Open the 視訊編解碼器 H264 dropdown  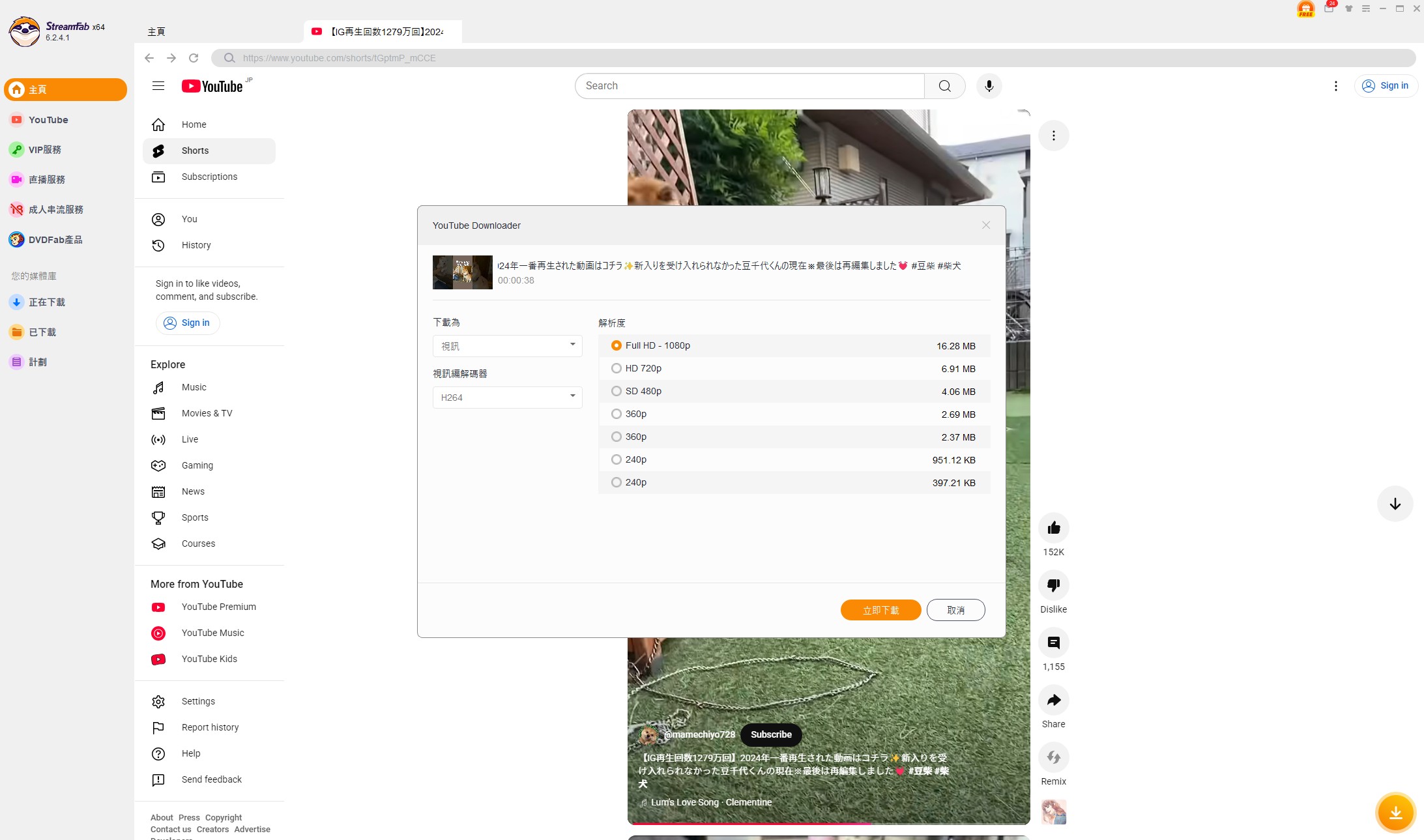pyautogui.click(x=507, y=398)
